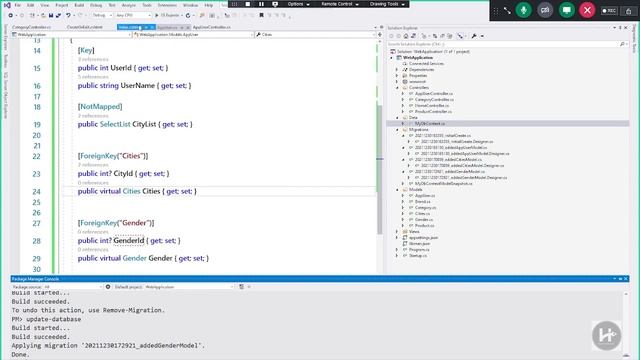
Task: Open the Remote Control dropdown
Action: [x=340, y=4]
